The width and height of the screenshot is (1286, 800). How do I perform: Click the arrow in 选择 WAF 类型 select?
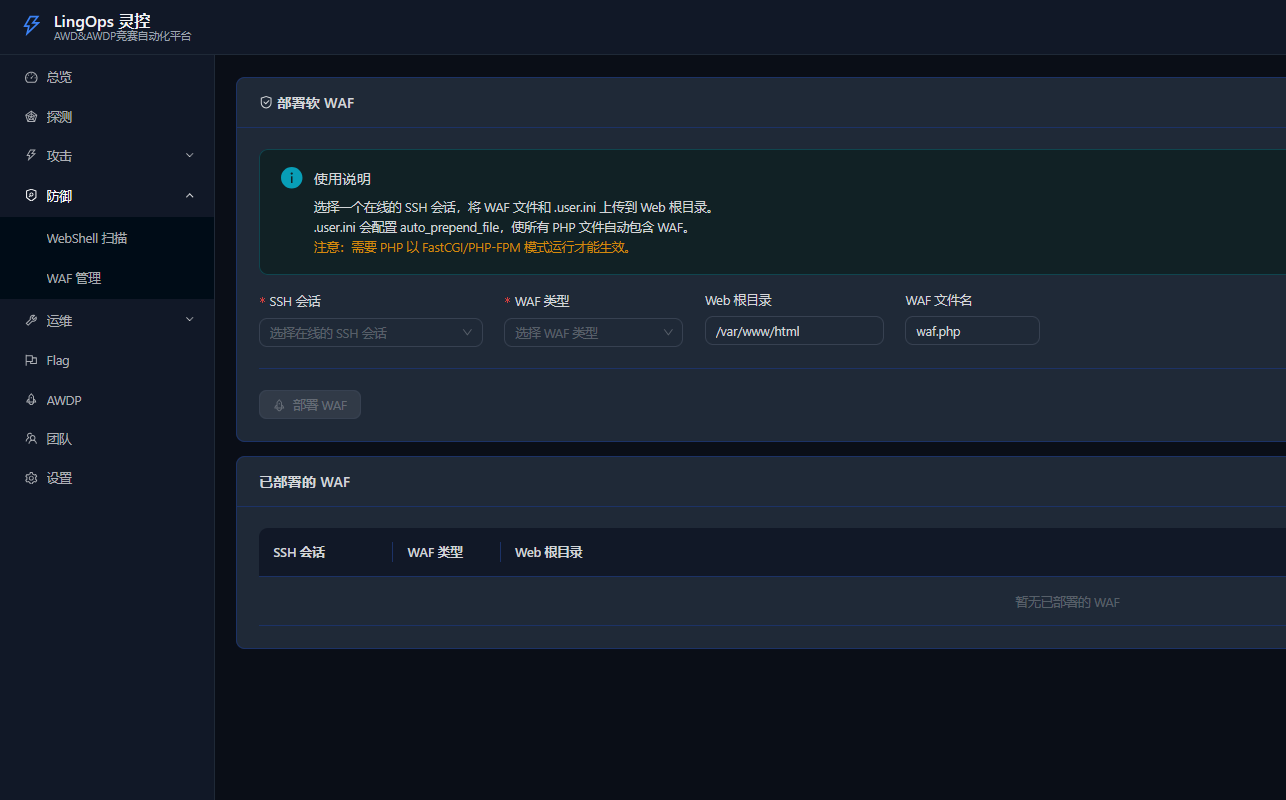[x=668, y=333]
